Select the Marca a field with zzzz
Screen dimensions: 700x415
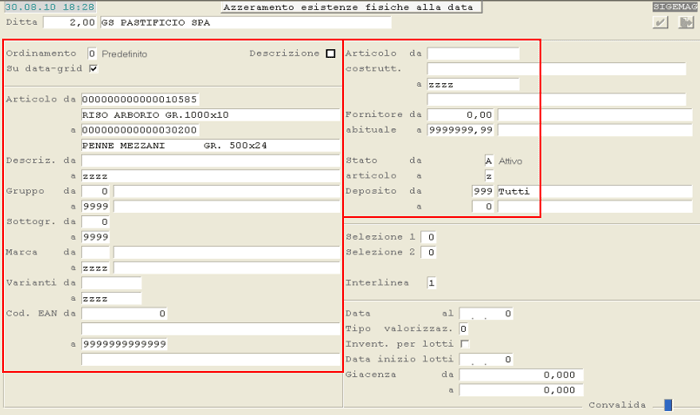[x=96, y=267]
